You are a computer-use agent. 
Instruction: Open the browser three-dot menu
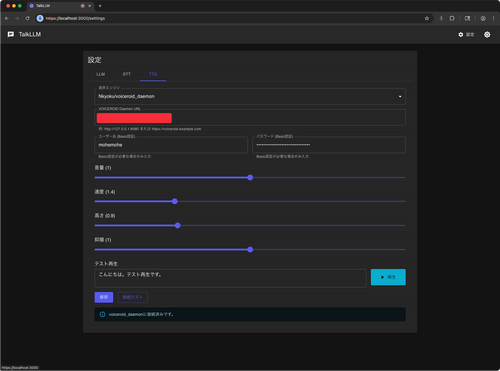click(494, 18)
